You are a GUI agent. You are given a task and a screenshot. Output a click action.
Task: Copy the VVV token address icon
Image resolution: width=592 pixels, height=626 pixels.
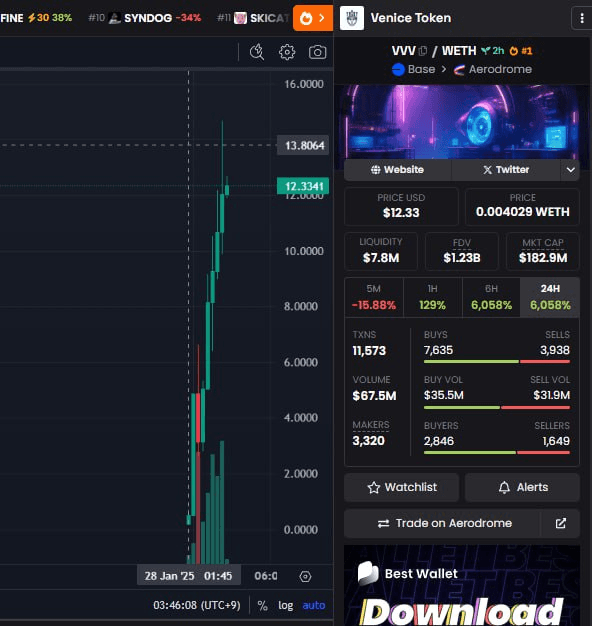click(x=423, y=51)
